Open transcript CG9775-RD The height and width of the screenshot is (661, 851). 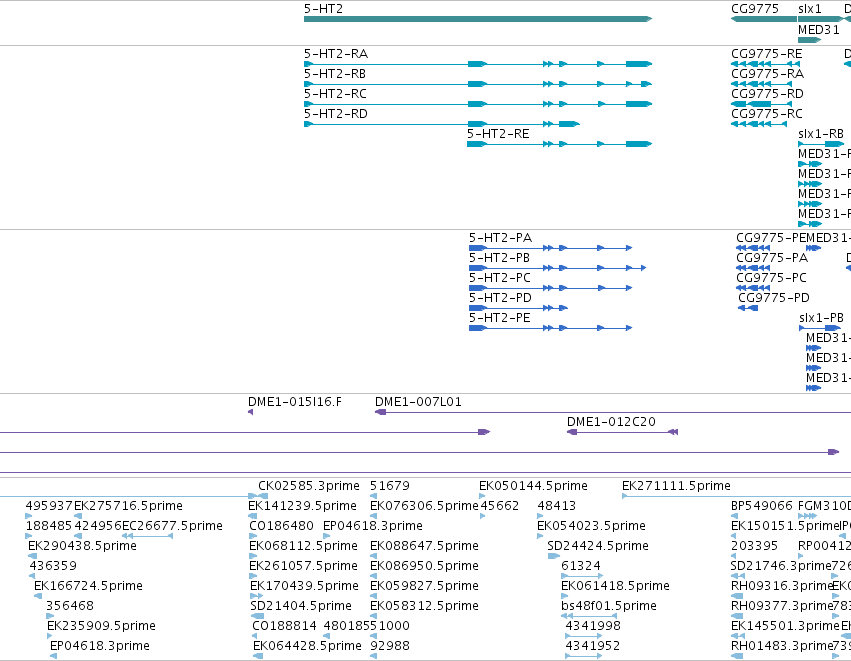click(767, 94)
